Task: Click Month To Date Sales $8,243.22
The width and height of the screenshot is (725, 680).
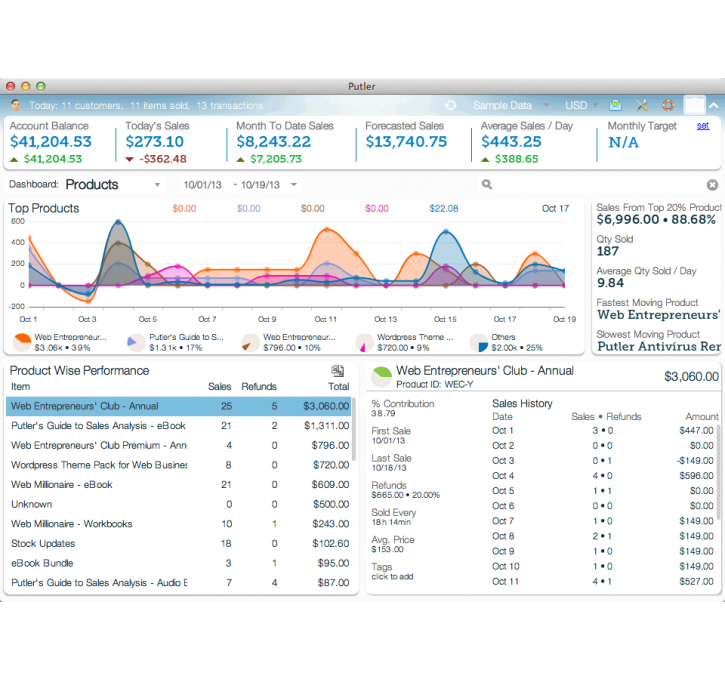Action: click(274, 141)
